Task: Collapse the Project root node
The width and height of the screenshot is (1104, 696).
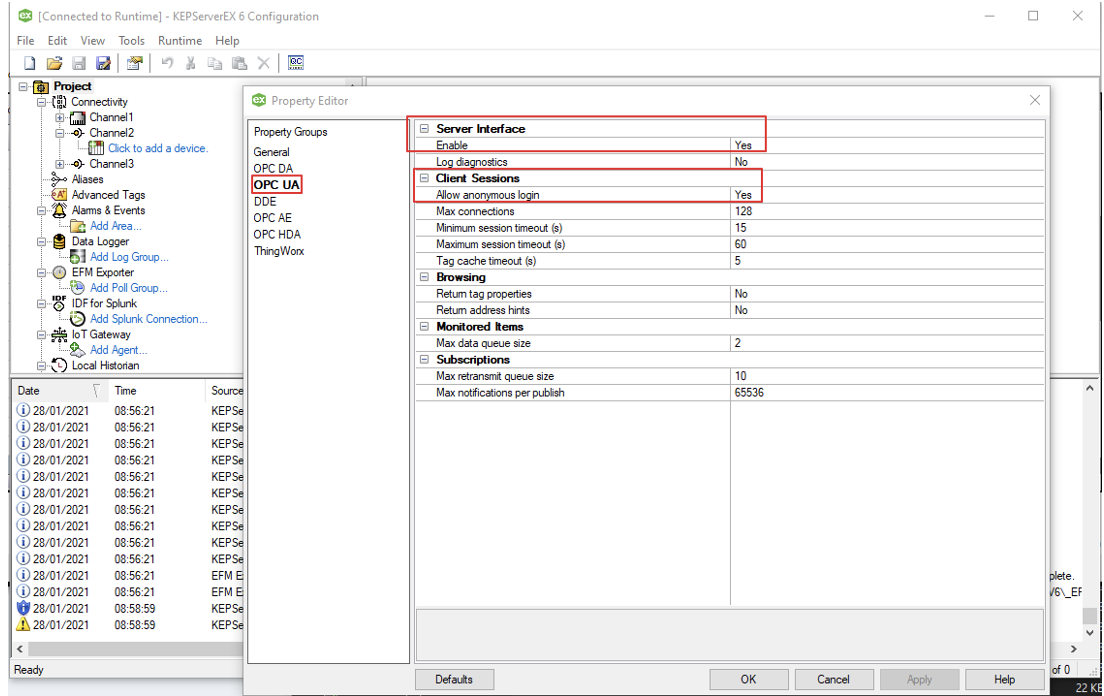Action: (23, 87)
